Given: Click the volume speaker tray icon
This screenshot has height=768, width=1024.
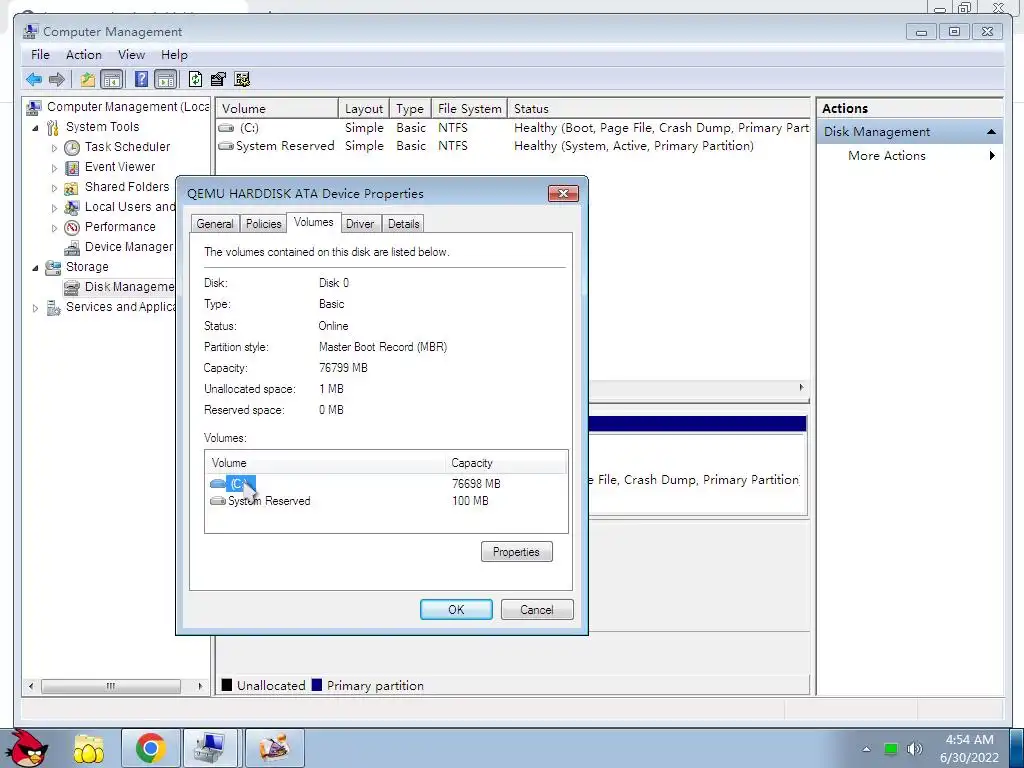Looking at the screenshot, I should click(x=915, y=748).
